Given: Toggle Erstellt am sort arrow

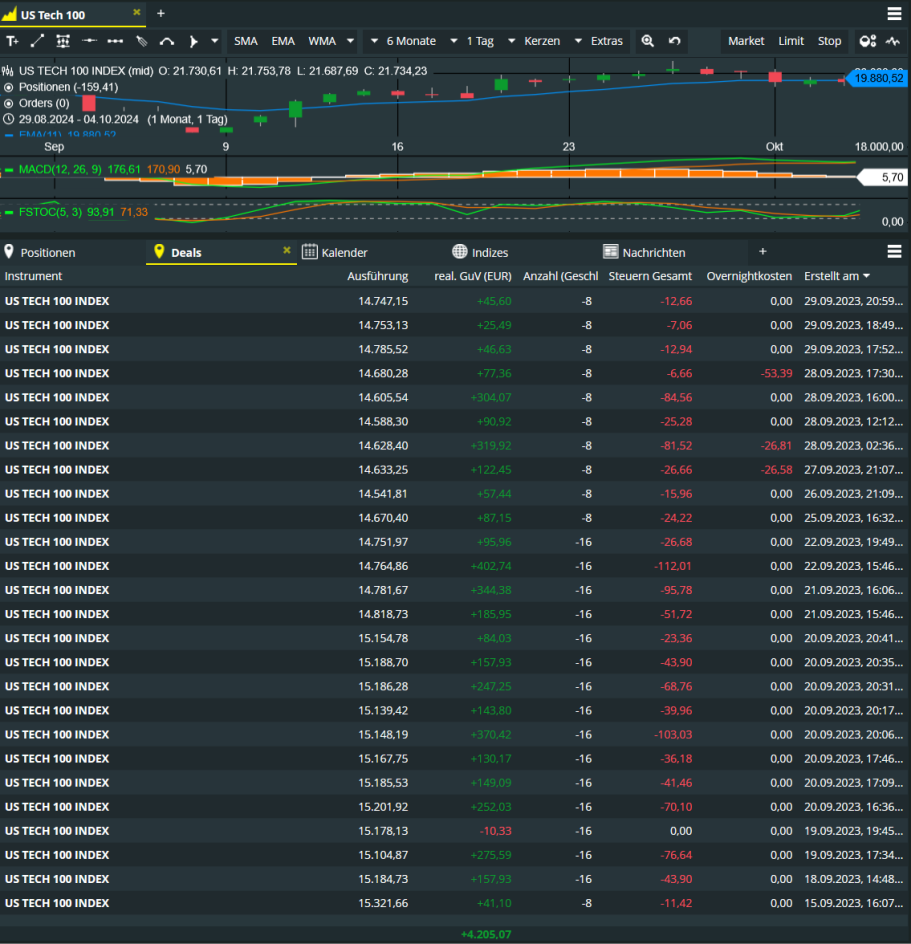Looking at the screenshot, I should (x=866, y=276).
